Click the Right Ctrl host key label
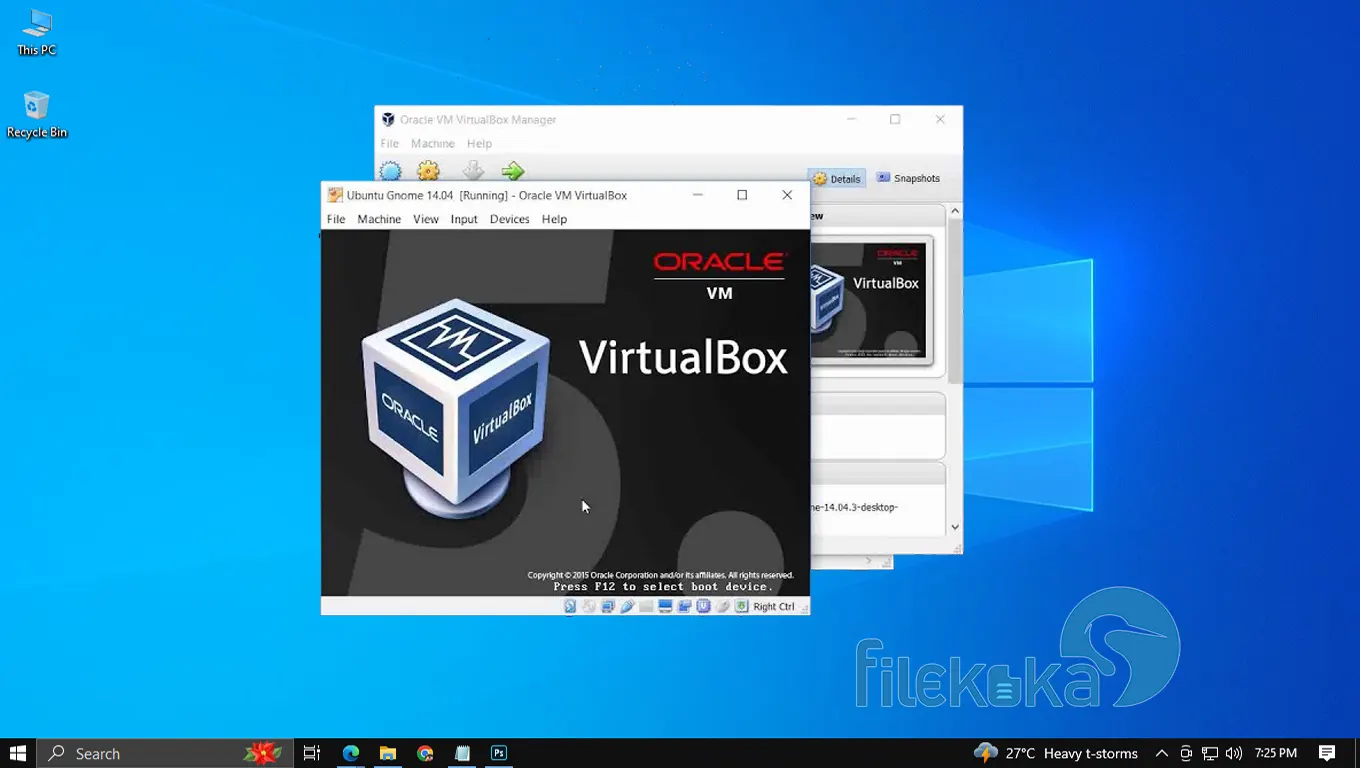This screenshot has width=1360, height=768. pyautogui.click(x=774, y=606)
